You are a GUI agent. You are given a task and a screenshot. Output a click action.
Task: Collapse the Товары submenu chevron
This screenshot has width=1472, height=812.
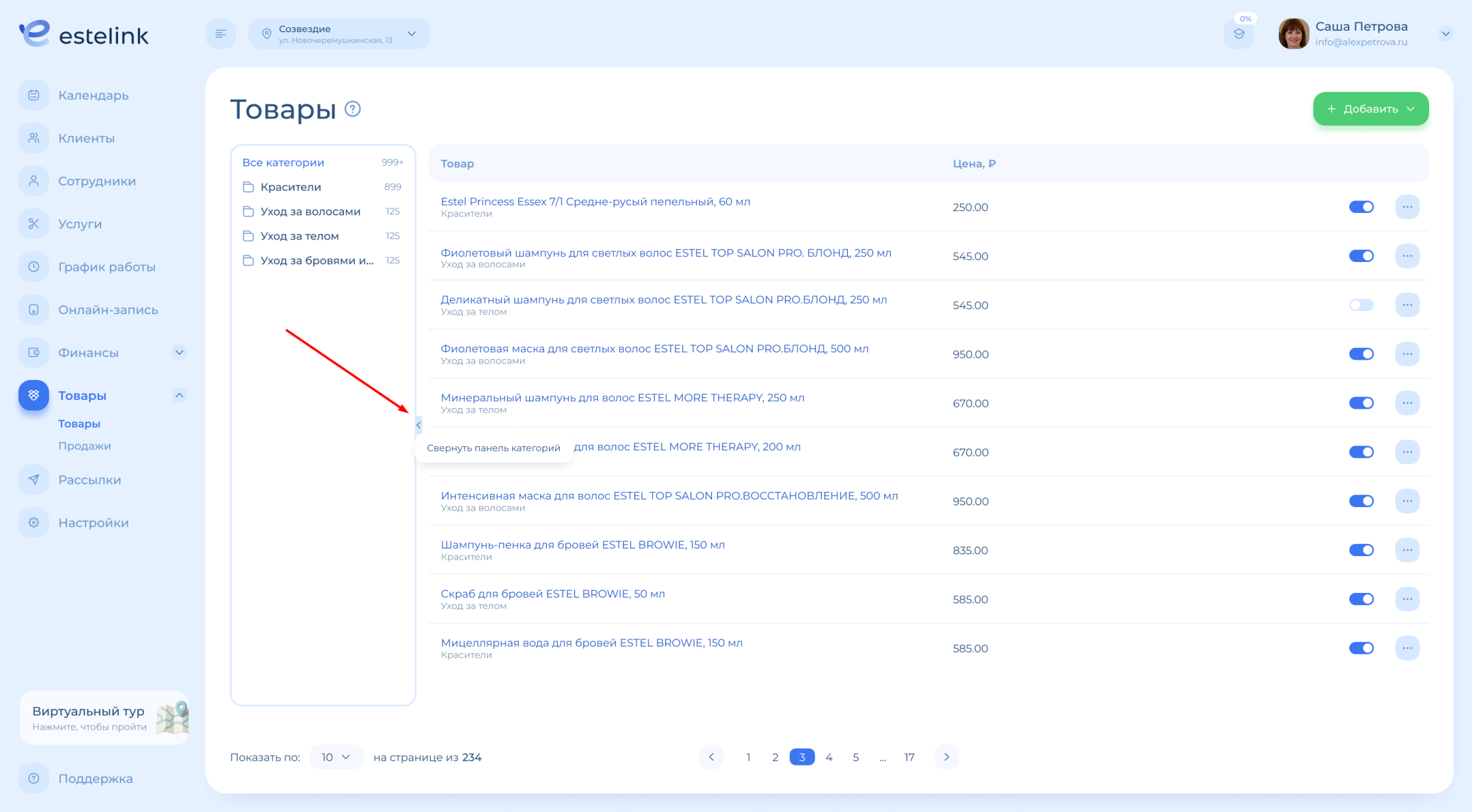[x=179, y=395]
